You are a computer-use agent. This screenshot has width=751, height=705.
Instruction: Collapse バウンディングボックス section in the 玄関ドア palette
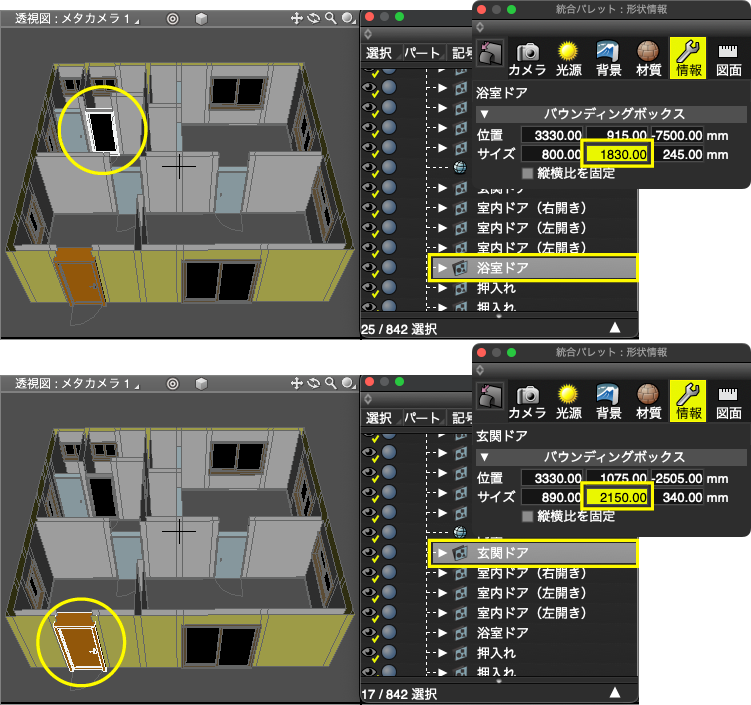click(x=484, y=457)
